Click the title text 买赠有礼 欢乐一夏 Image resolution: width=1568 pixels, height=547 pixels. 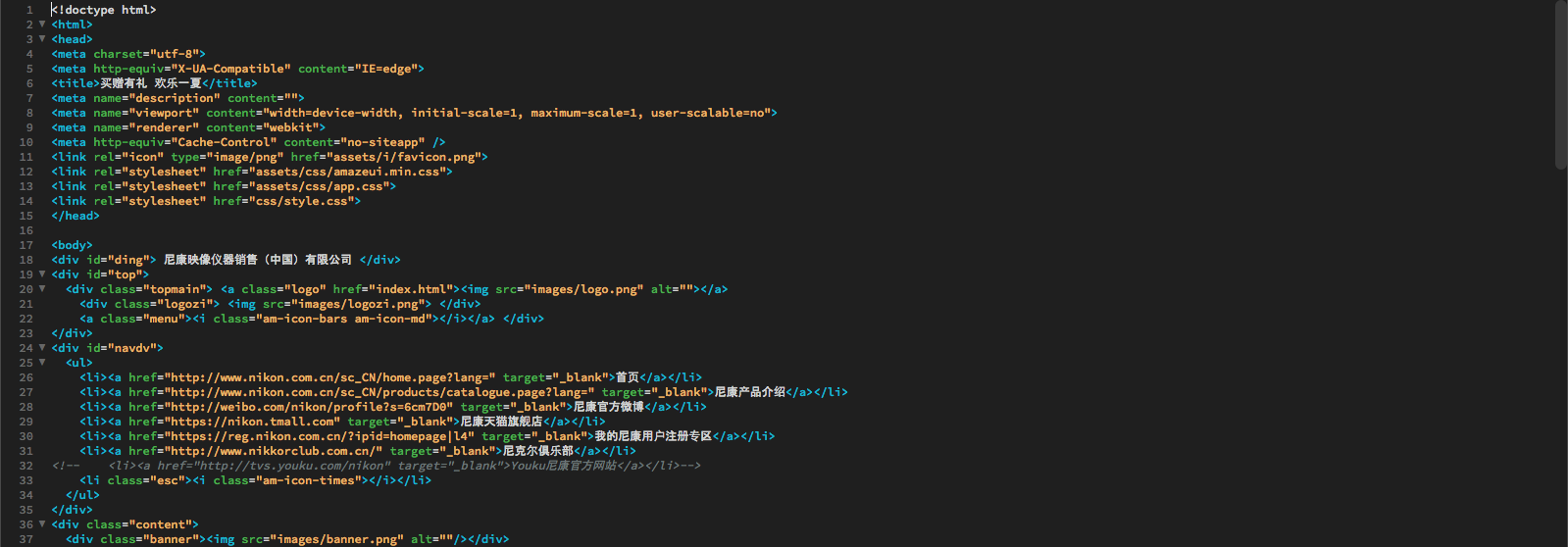coord(151,83)
